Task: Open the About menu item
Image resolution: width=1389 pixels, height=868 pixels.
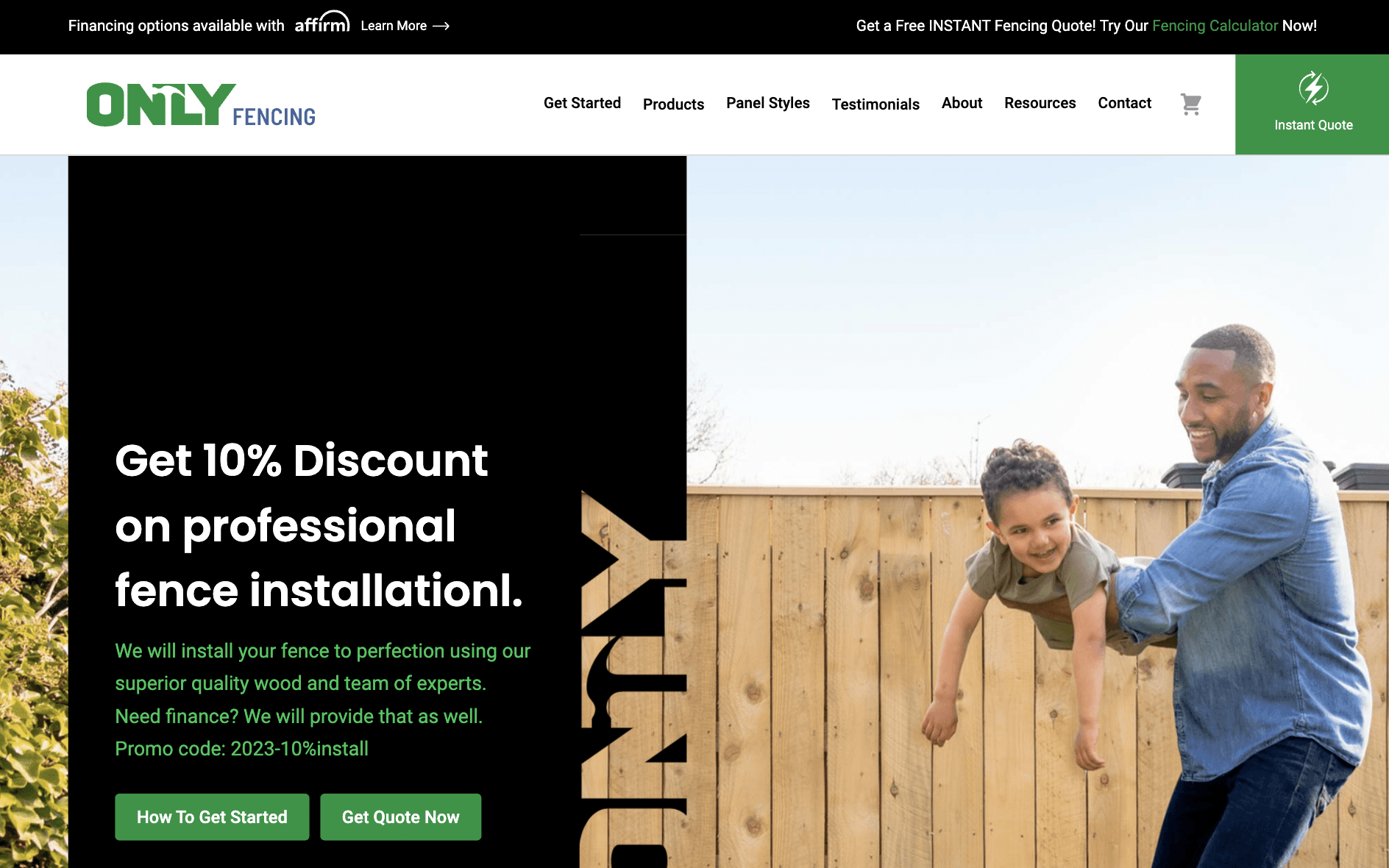Action: (962, 103)
